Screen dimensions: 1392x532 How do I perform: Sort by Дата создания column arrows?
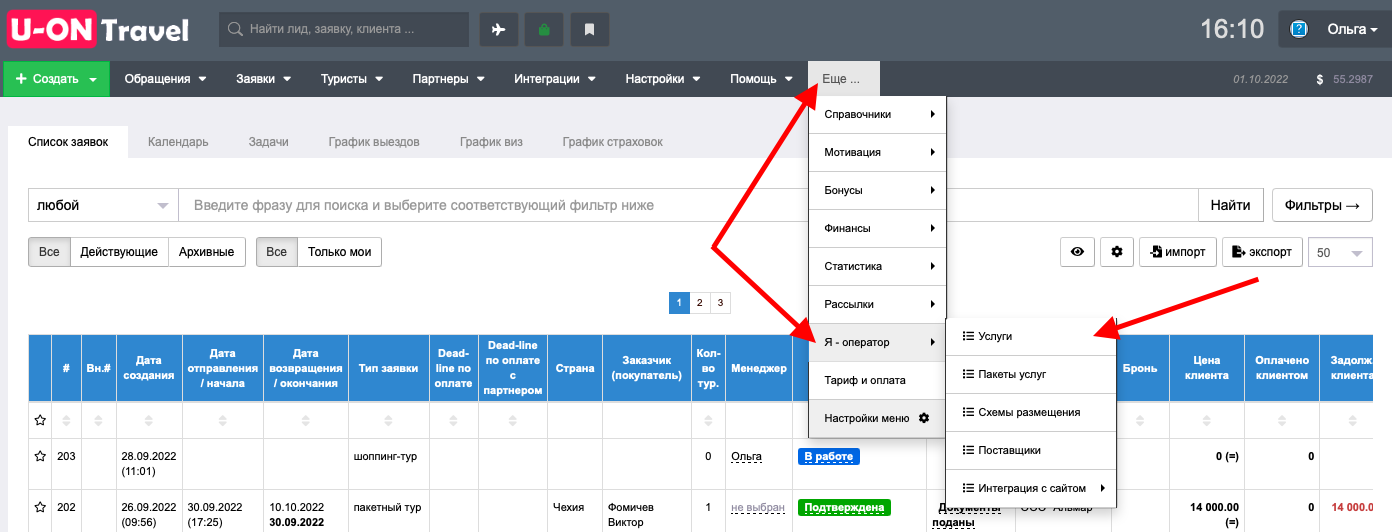point(150,420)
